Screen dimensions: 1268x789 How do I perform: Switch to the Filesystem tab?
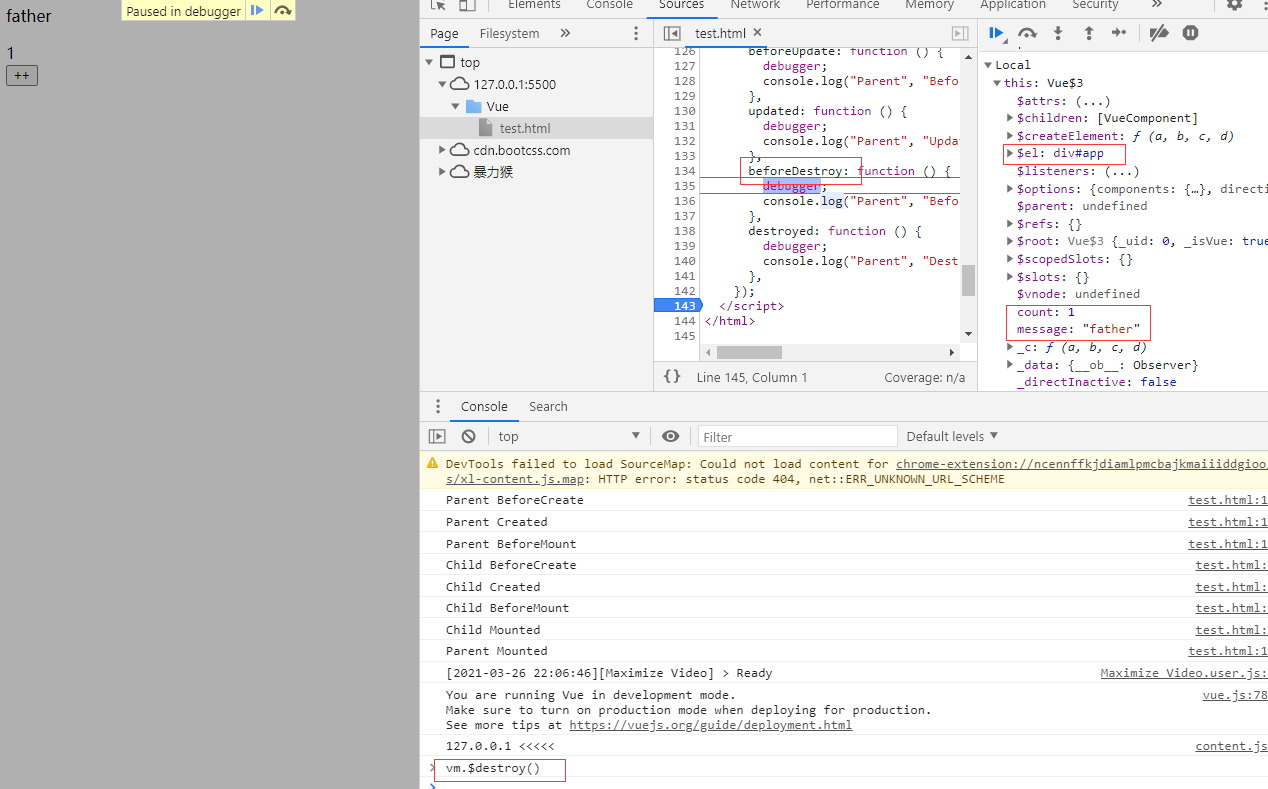pyautogui.click(x=509, y=33)
